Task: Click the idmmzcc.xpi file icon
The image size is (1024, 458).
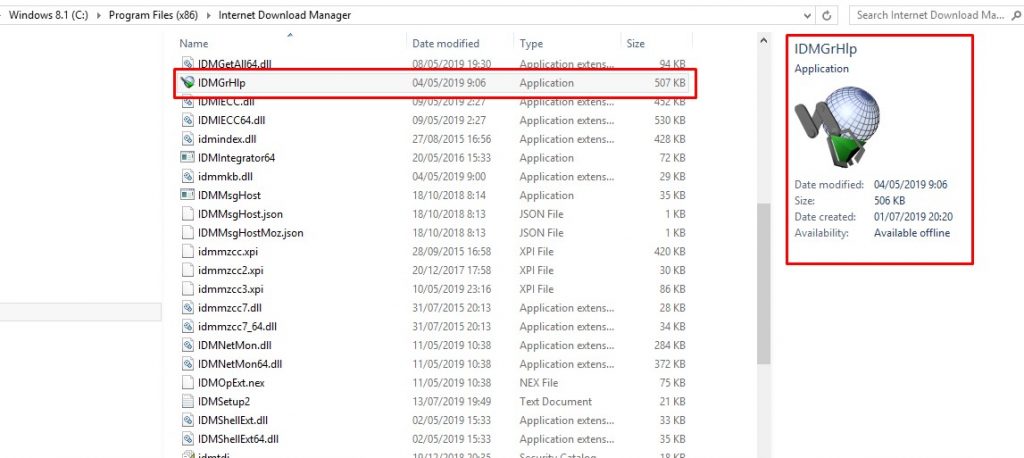Action: coord(188,252)
